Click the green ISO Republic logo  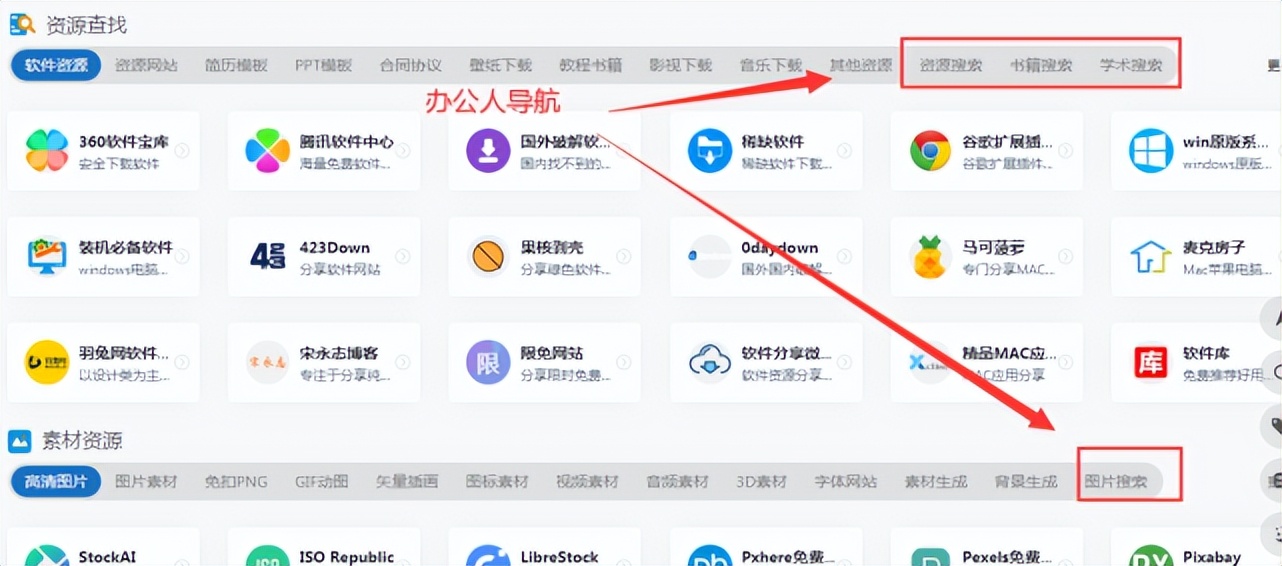pyautogui.click(x=267, y=556)
